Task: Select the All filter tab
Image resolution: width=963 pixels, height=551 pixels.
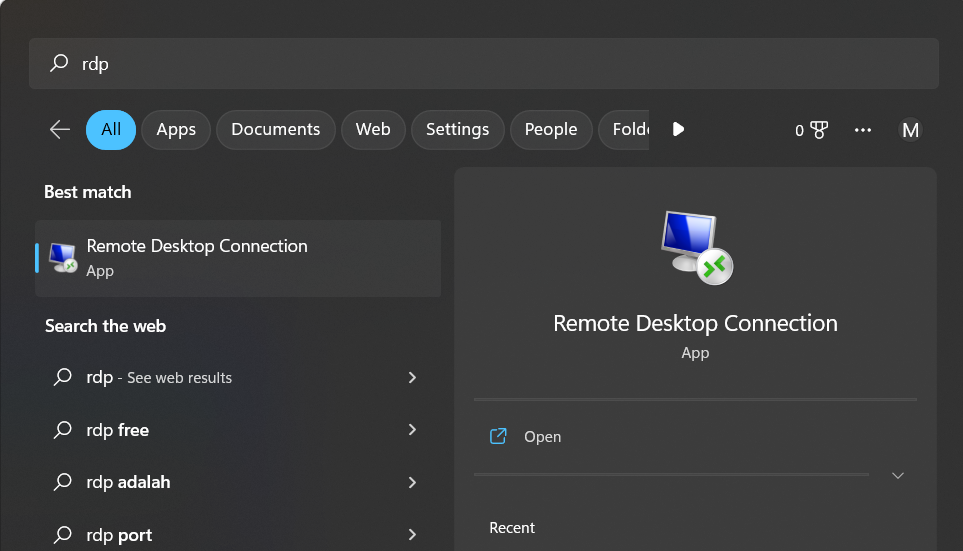Action: pos(111,130)
